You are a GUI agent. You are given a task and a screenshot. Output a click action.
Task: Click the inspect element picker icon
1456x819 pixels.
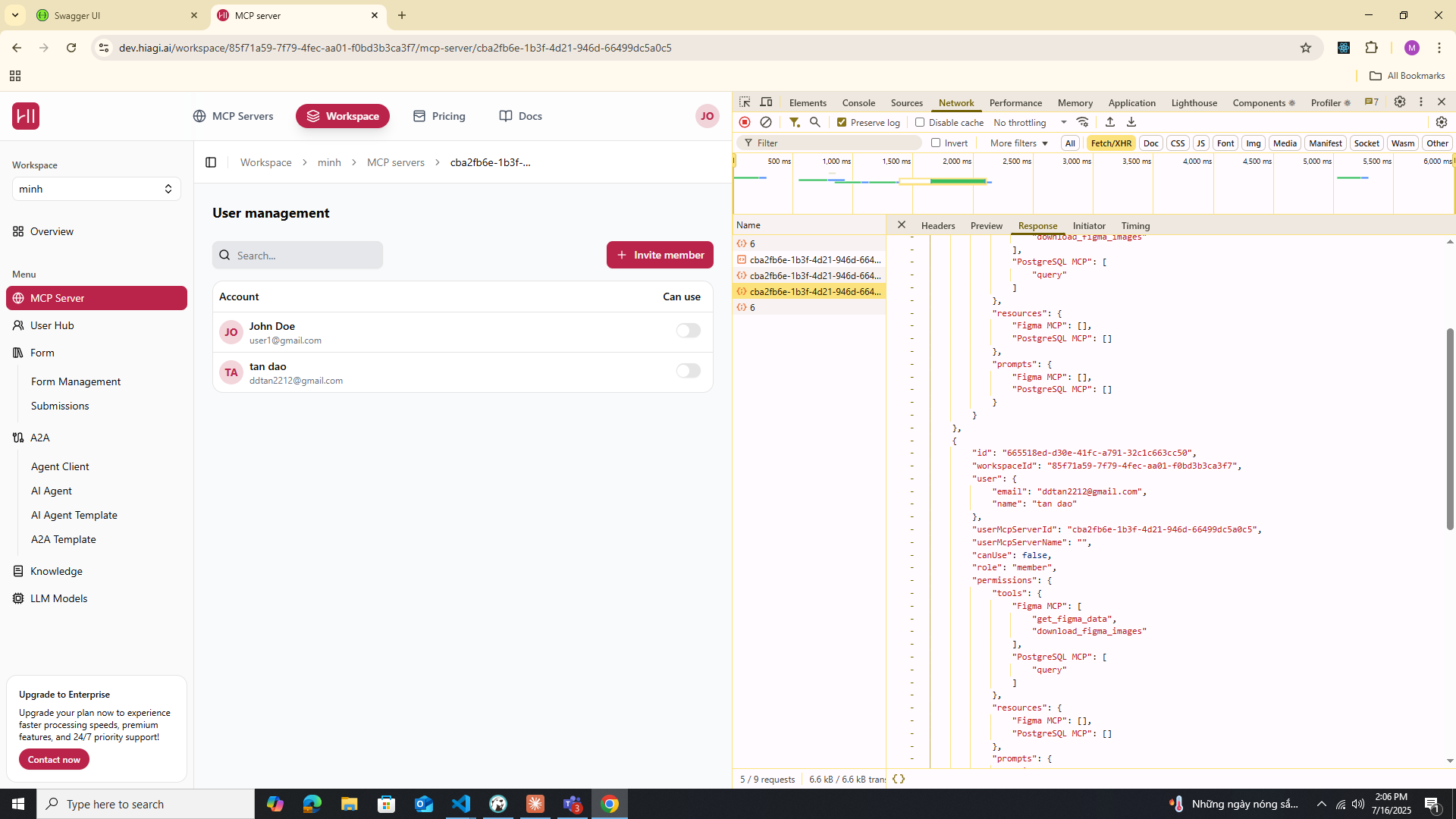(x=745, y=102)
